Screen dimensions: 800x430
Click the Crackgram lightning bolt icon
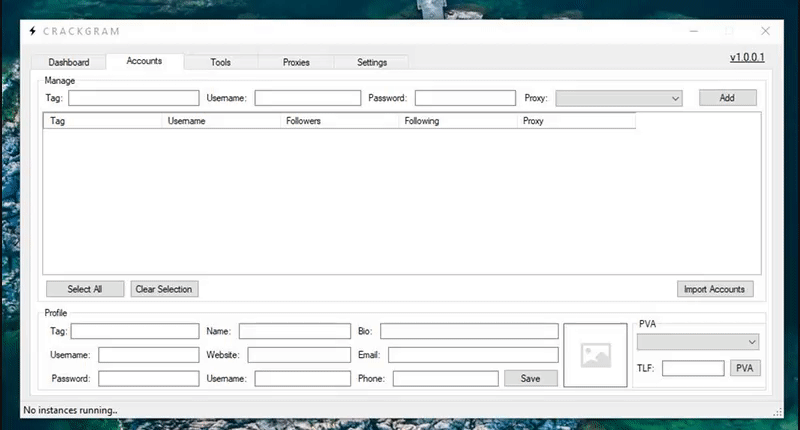(33, 31)
